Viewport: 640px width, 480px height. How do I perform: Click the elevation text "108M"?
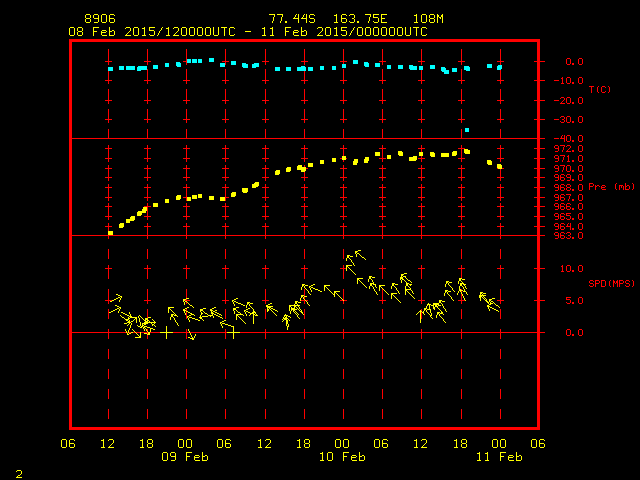pyautogui.click(x=428, y=19)
